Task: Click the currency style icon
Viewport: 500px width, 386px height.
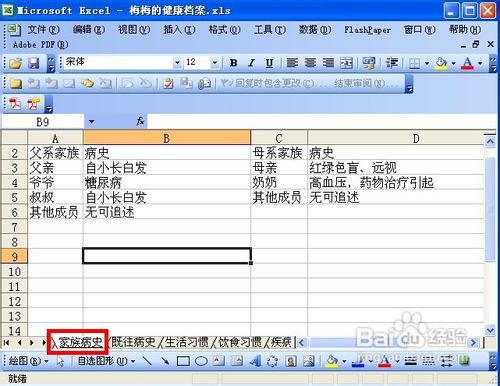Action: coord(369,63)
